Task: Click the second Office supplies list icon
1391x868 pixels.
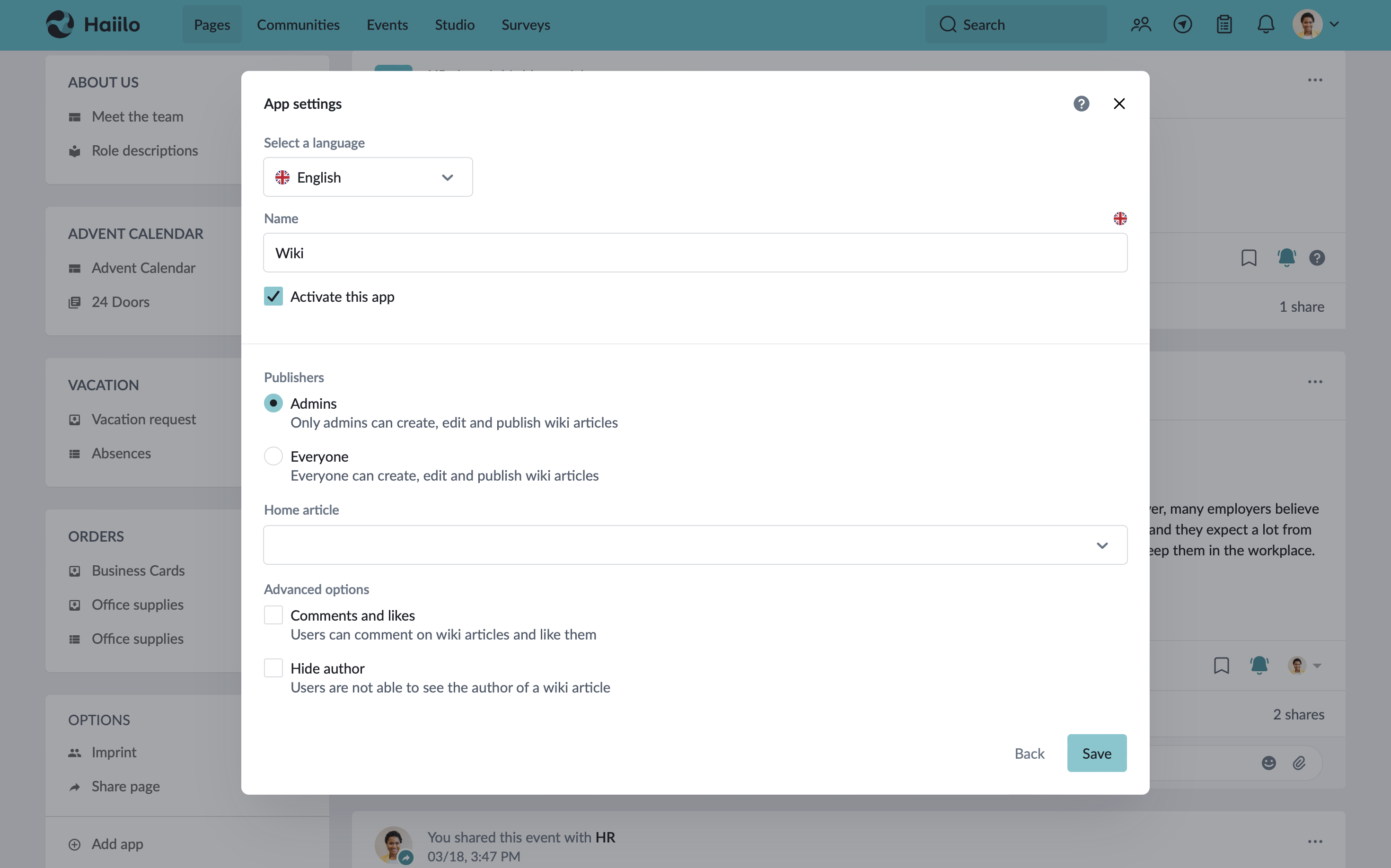Action: 75,639
